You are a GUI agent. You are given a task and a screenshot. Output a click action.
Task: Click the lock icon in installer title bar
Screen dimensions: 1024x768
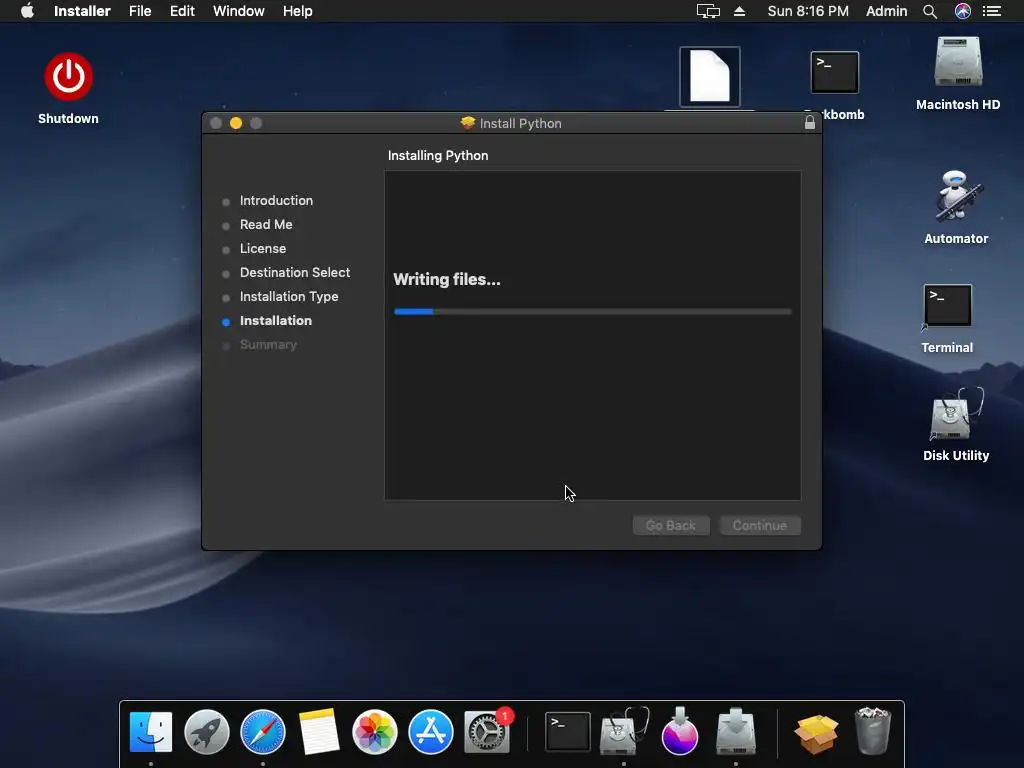(810, 123)
